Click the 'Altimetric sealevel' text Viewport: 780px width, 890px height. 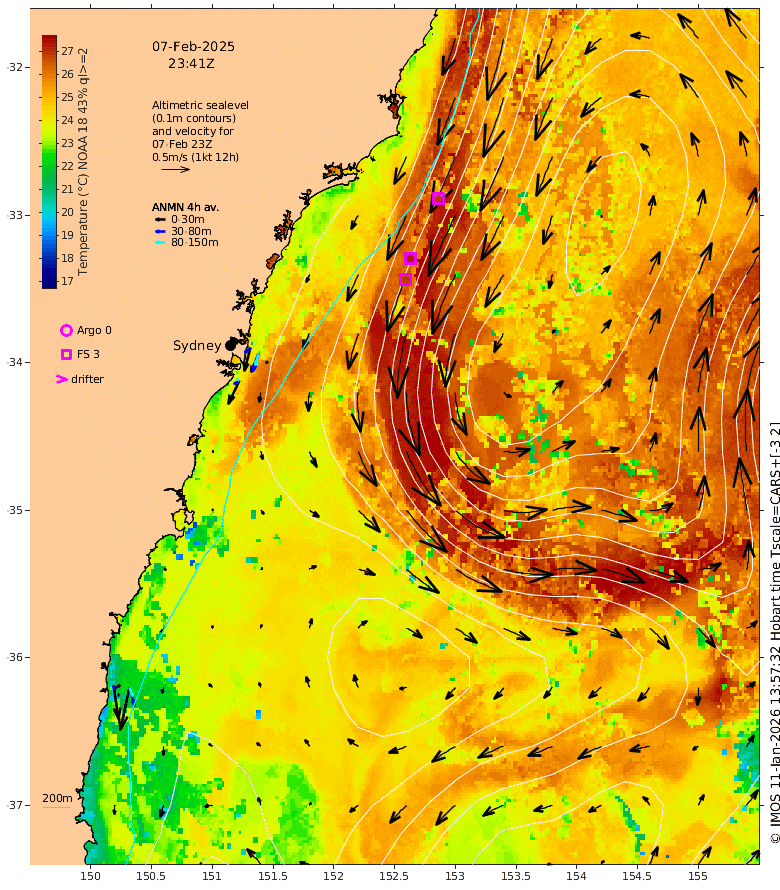click(200, 105)
